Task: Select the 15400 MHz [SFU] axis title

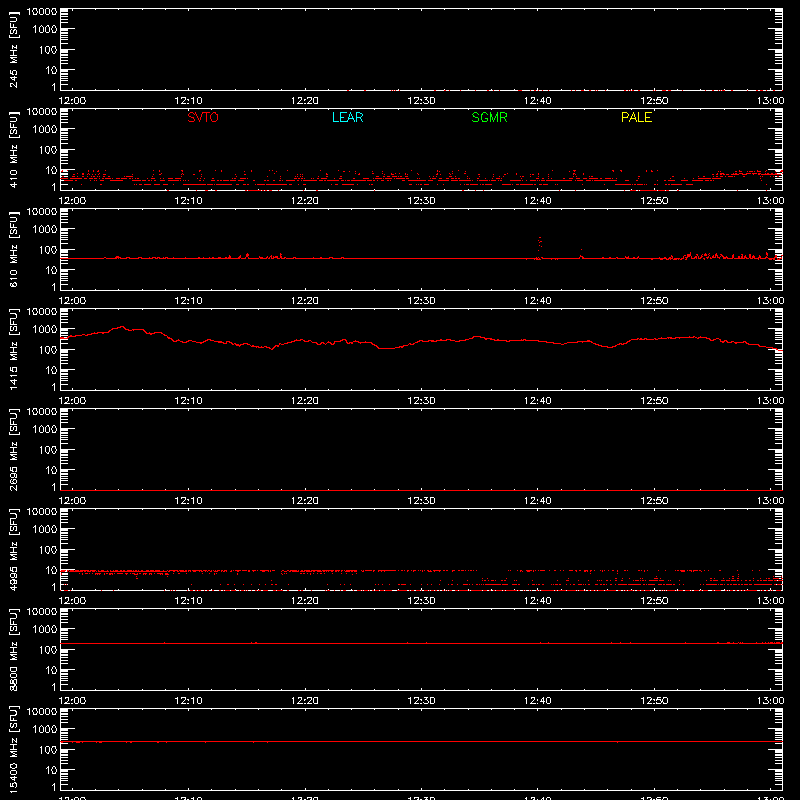Action: point(13,749)
